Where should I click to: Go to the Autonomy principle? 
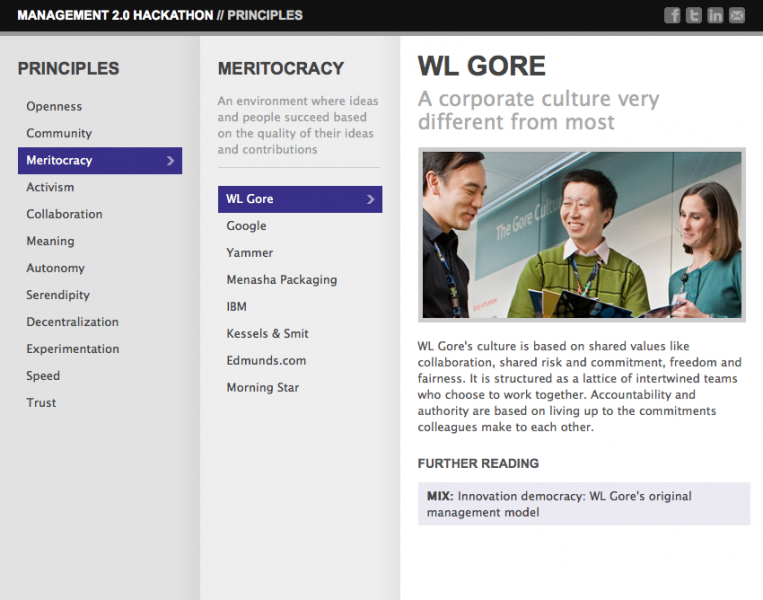pos(55,268)
